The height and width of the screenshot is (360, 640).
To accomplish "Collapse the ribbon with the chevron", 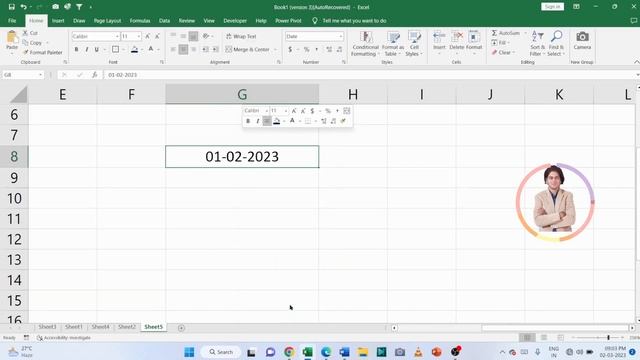I will coord(636,62).
